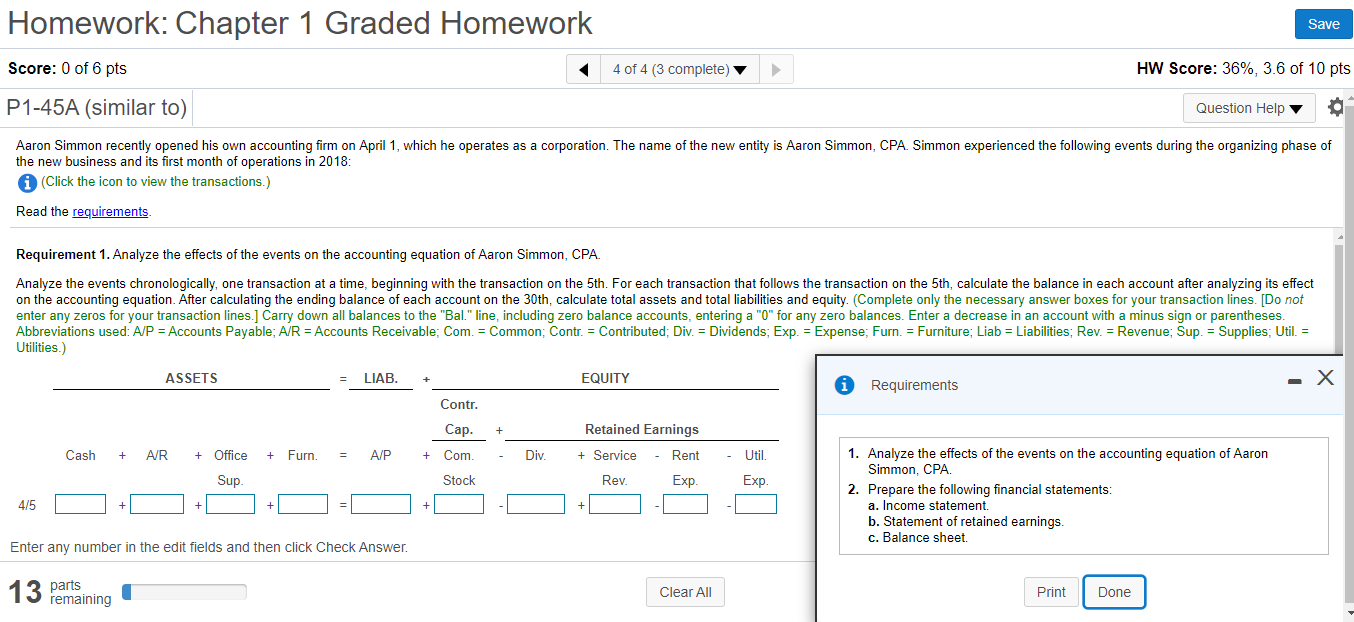The height and width of the screenshot is (622, 1354).
Task: Click the Util. Exp. input field for 4/5
Action: pos(756,505)
